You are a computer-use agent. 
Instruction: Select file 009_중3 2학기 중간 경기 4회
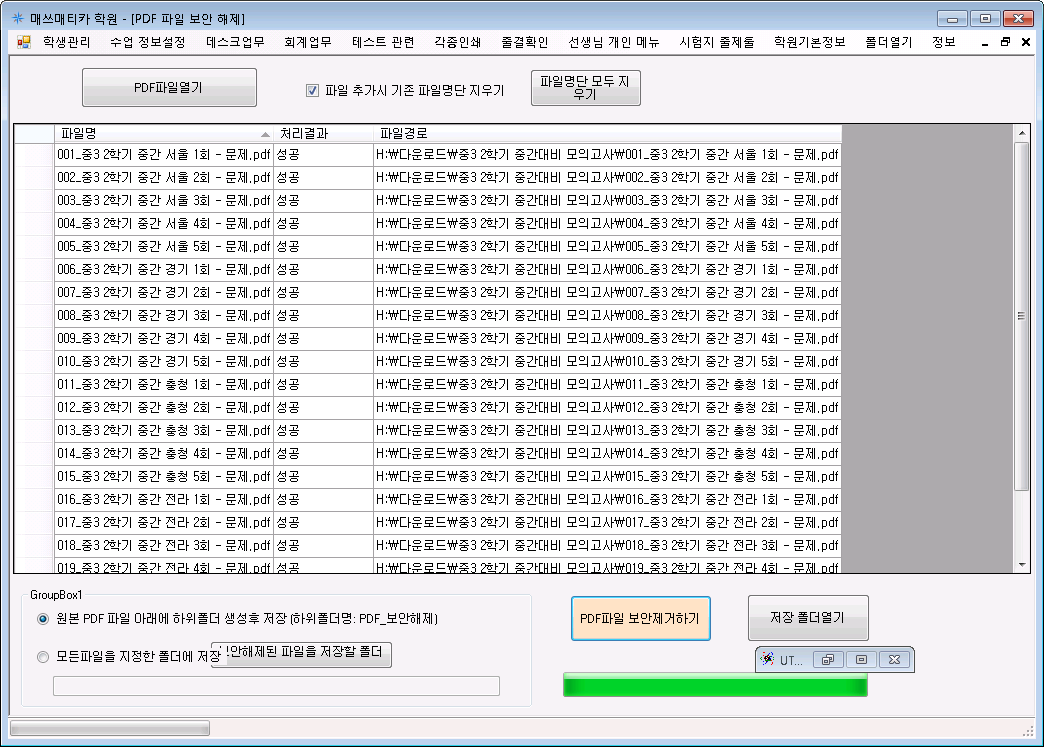click(x=163, y=338)
